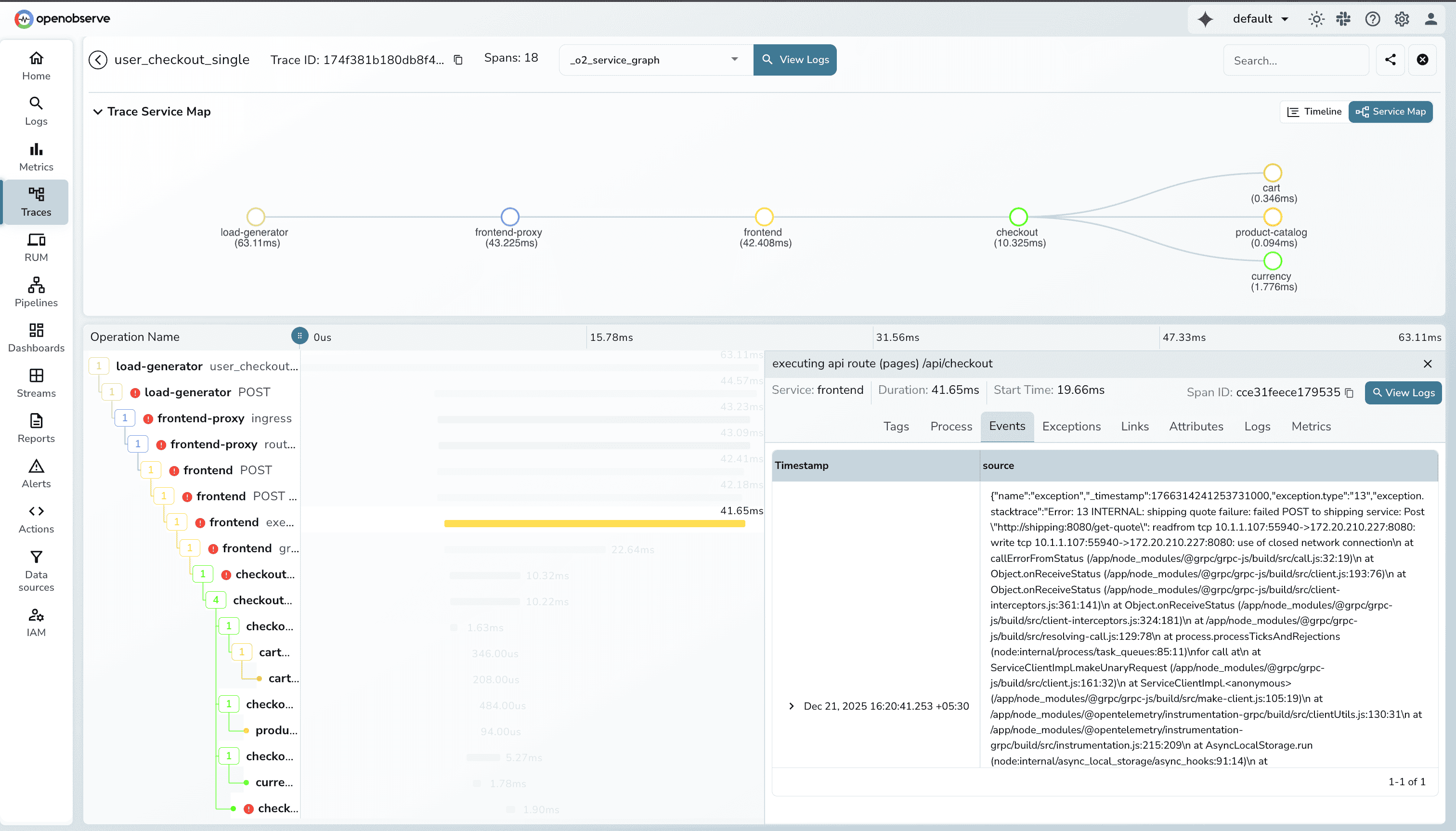Switch to Timeline view
This screenshot has width=1456, height=831.
(x=1313, y=111)
